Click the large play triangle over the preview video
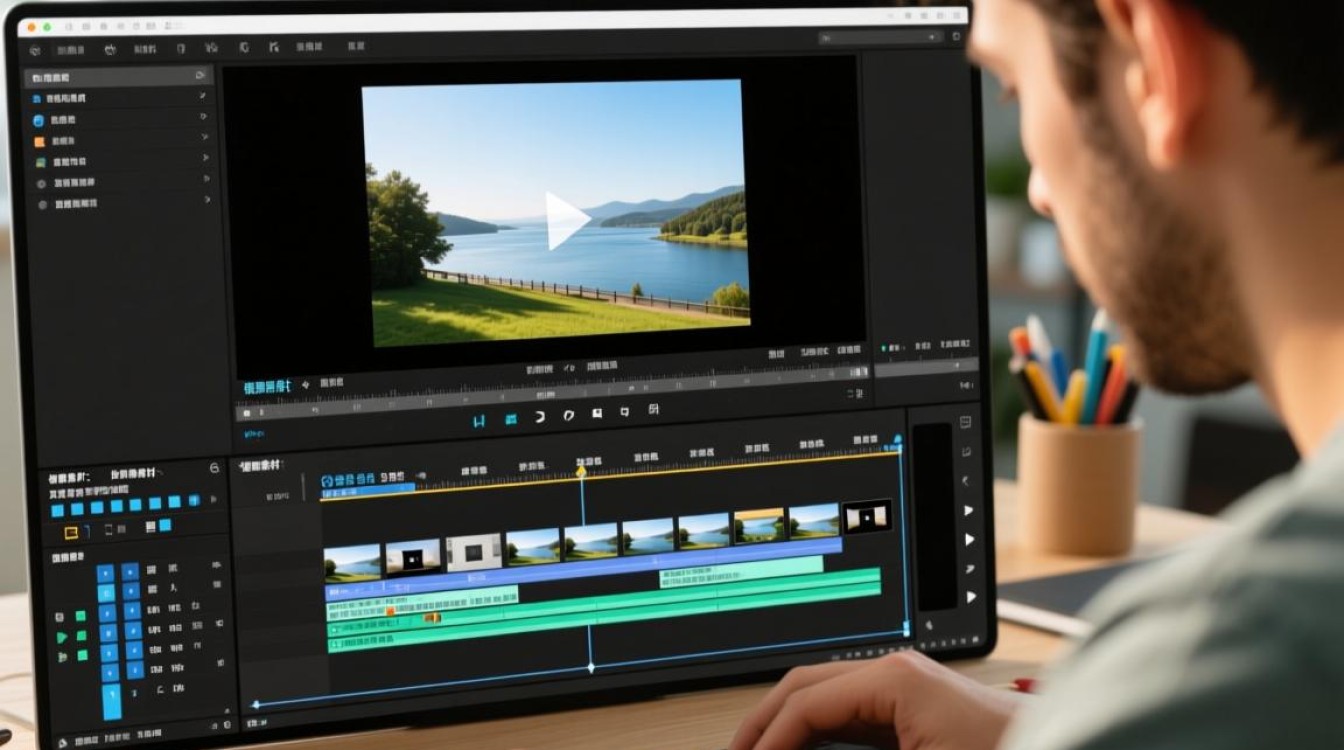 click(x=566, y=221)
